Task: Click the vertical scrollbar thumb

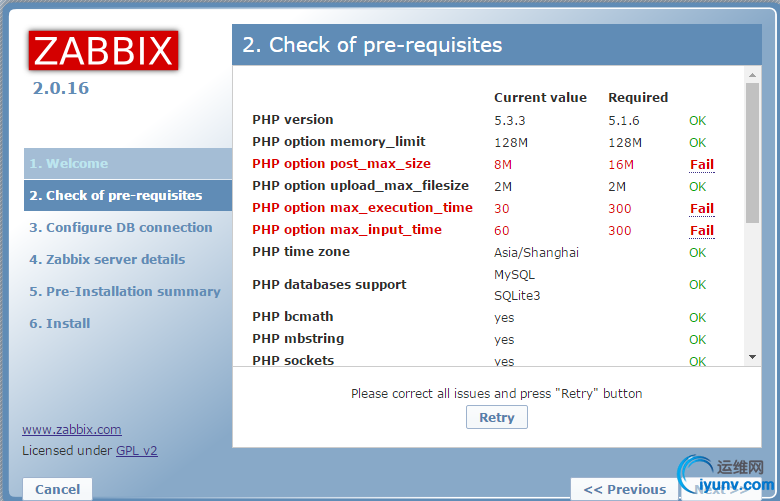Action: (x=752, y=153)
